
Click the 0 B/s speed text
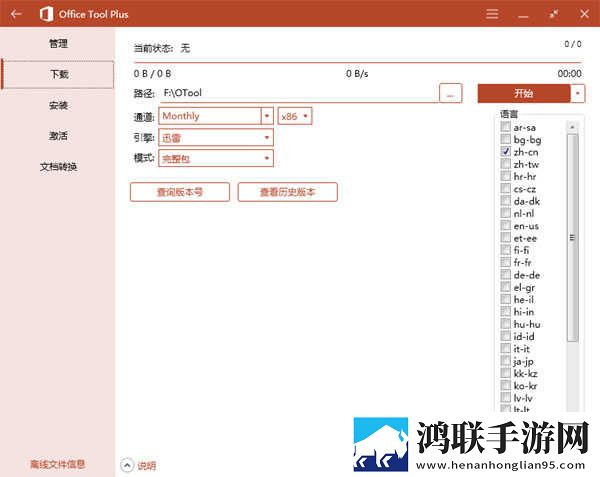pos(357,73)
